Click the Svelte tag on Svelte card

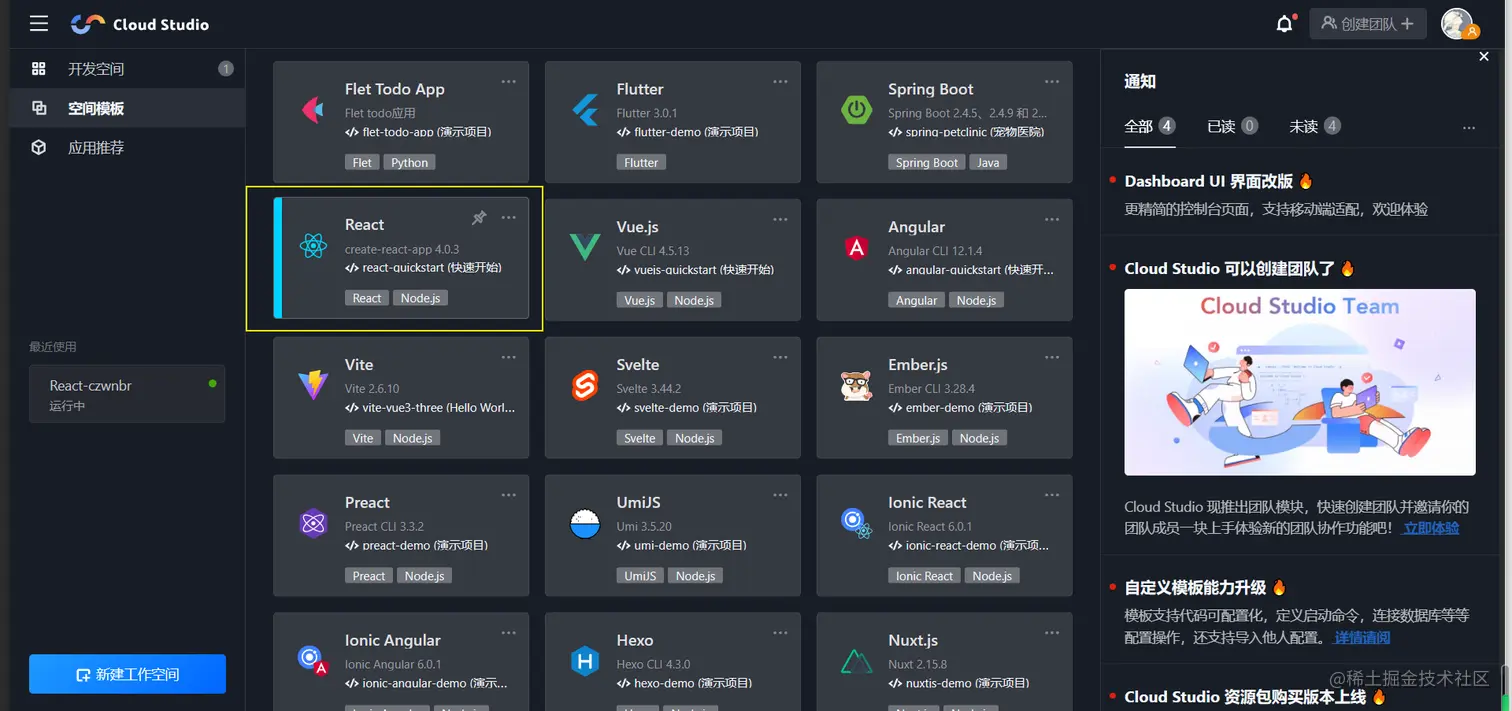tap(640, 438)
